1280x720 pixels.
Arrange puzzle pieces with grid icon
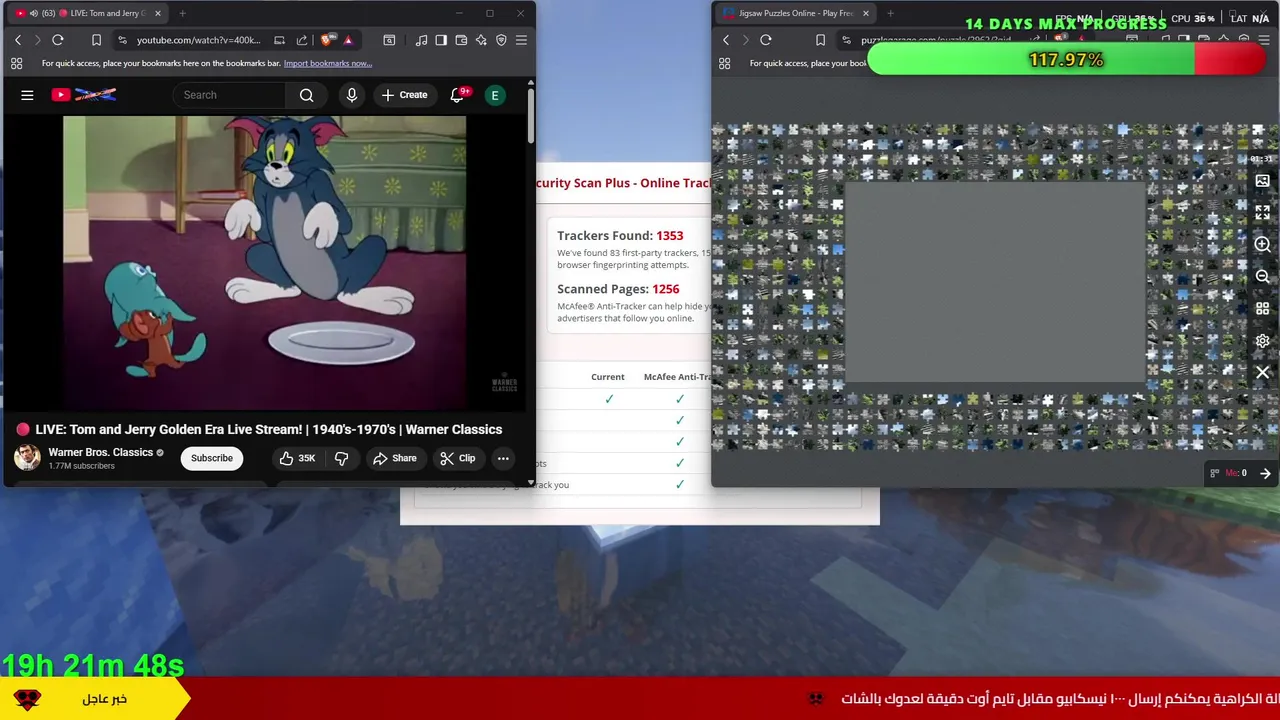pyautogui.click(x=1262, y=309)
